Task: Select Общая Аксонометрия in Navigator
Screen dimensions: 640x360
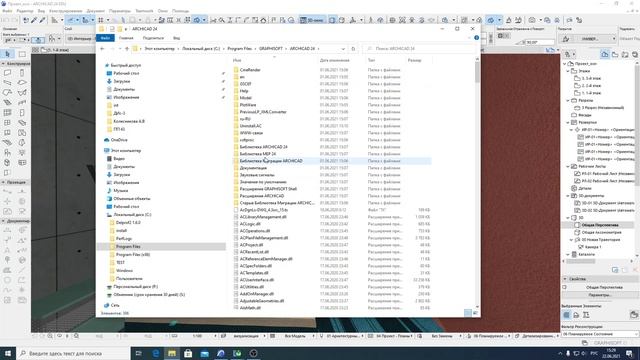Action: pyautogui.click(x=601, y=232)
